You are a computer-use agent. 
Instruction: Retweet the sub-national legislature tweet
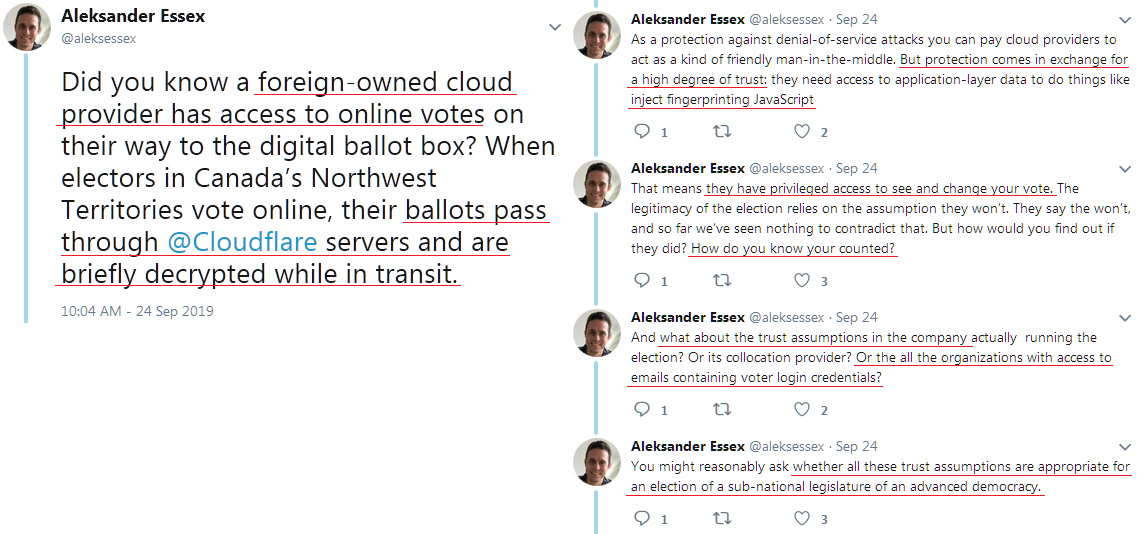(x=721, y=518)
